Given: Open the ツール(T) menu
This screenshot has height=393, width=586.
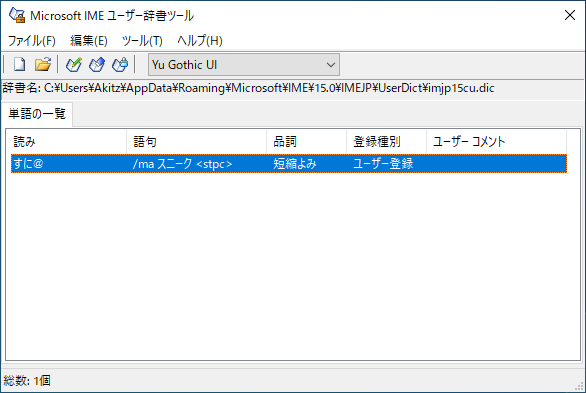Looking at the screenshot, I should click(x=142, y=40).
